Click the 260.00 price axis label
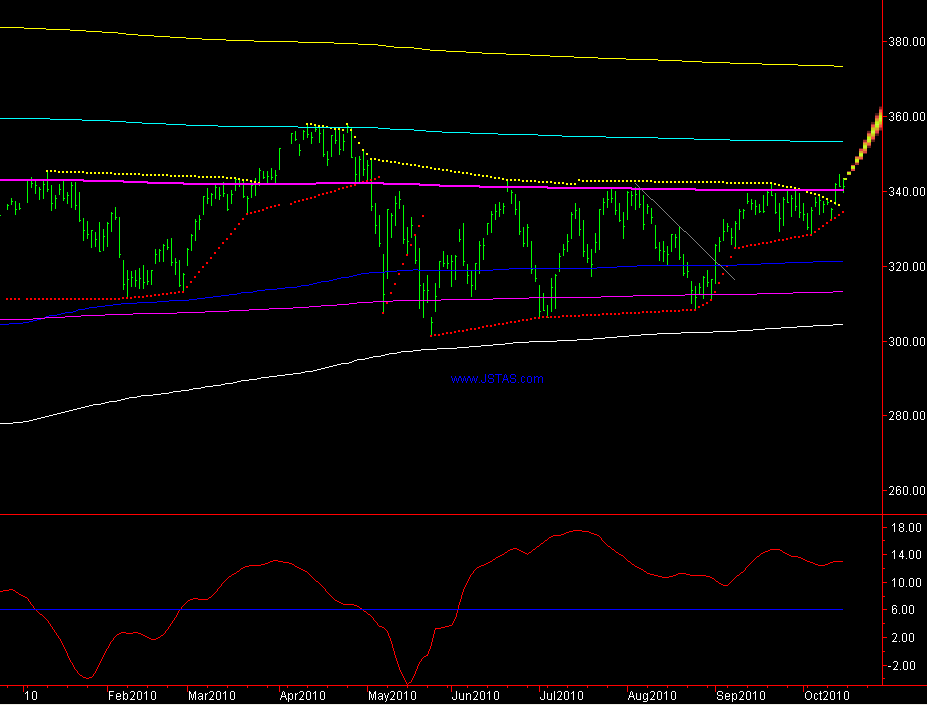The height and width of the screenshot is (705, 927). [x=904, y=491]
